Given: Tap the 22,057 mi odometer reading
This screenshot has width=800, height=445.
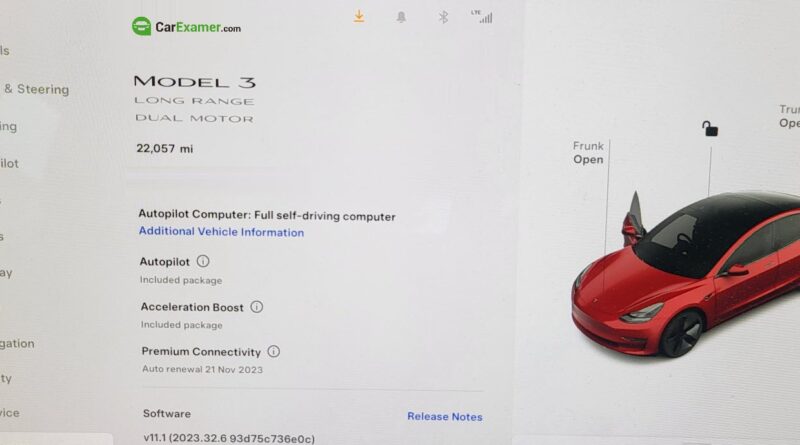Looking at the screenshot, I should point(164,149).
